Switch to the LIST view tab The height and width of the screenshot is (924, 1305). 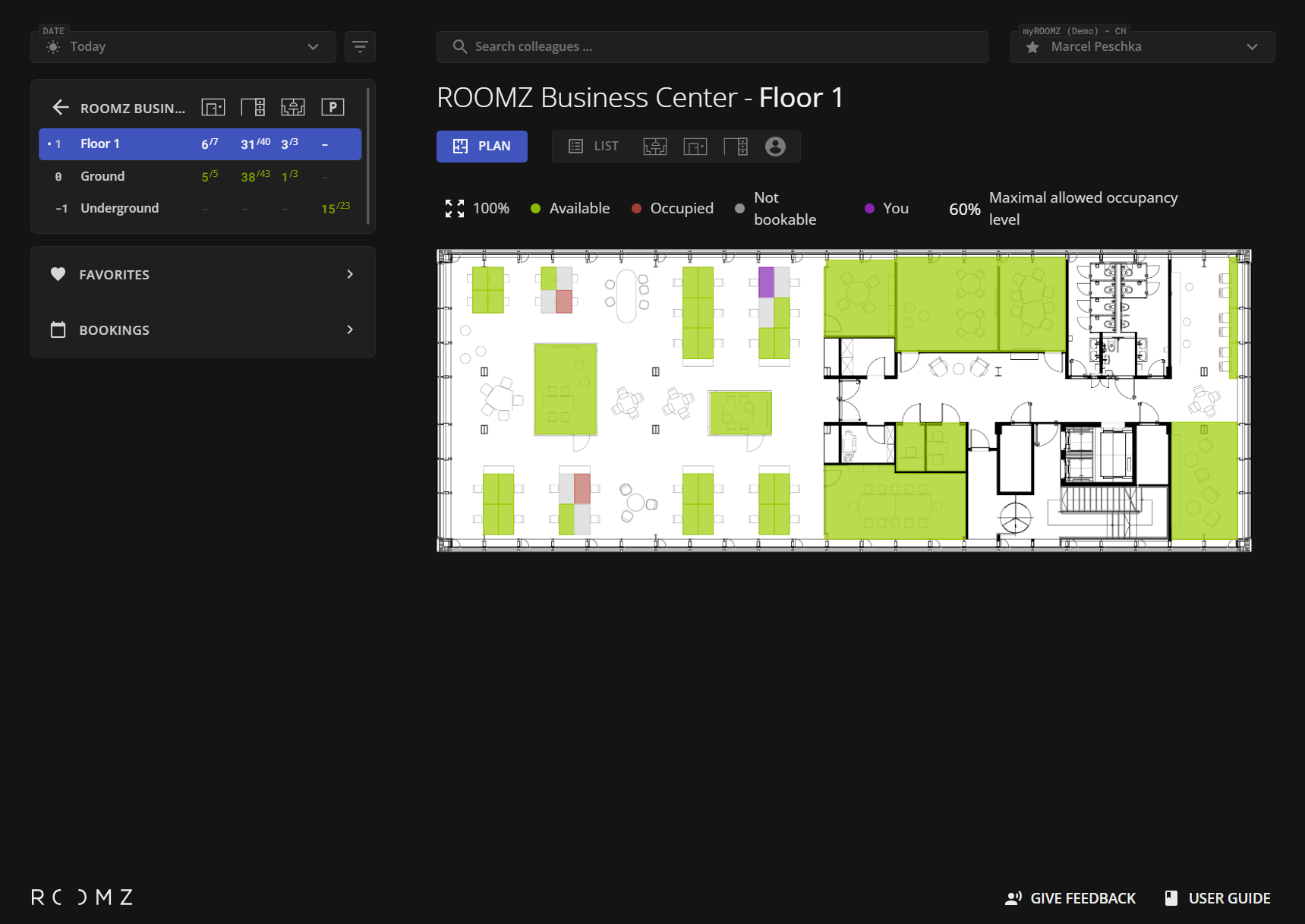click(594, 147)
